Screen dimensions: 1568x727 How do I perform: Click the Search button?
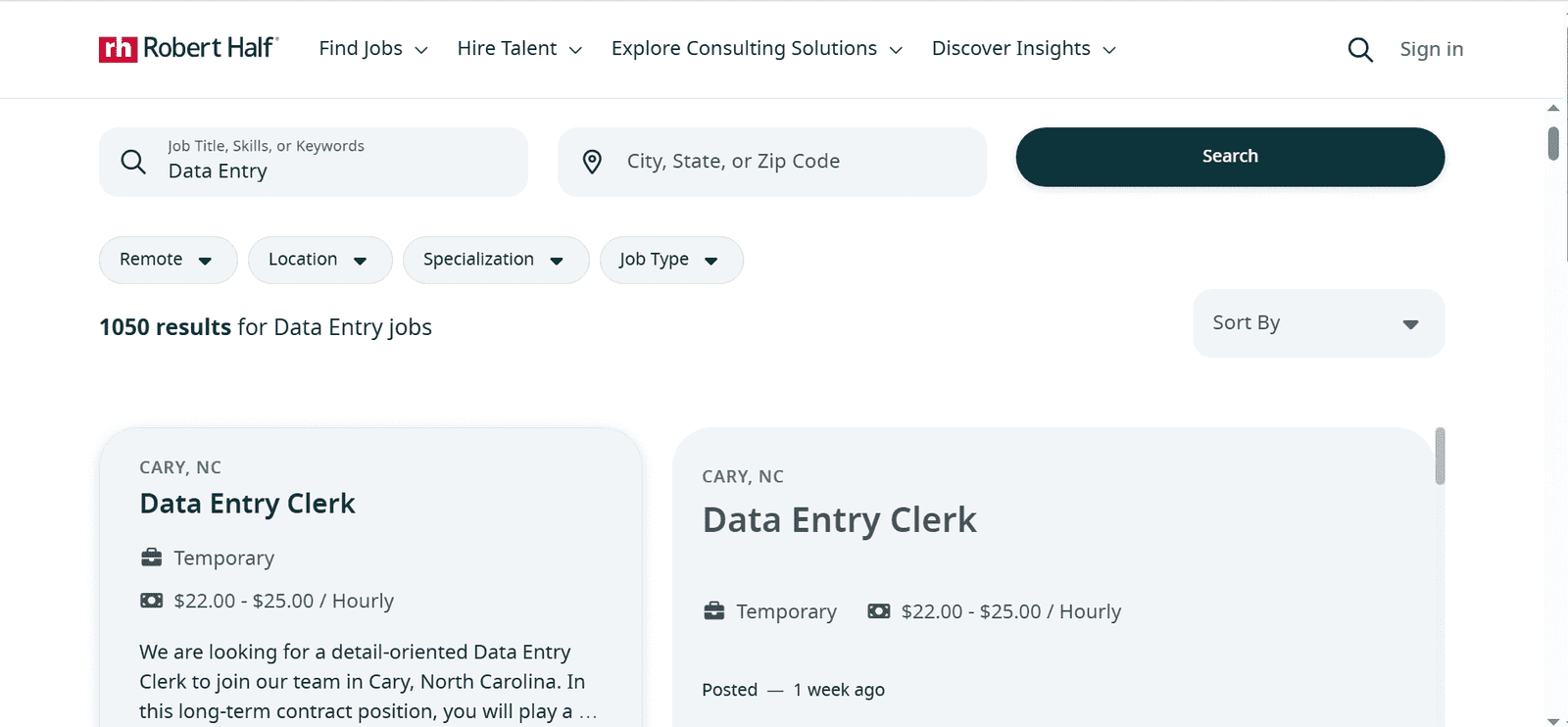pos(1230,157)
